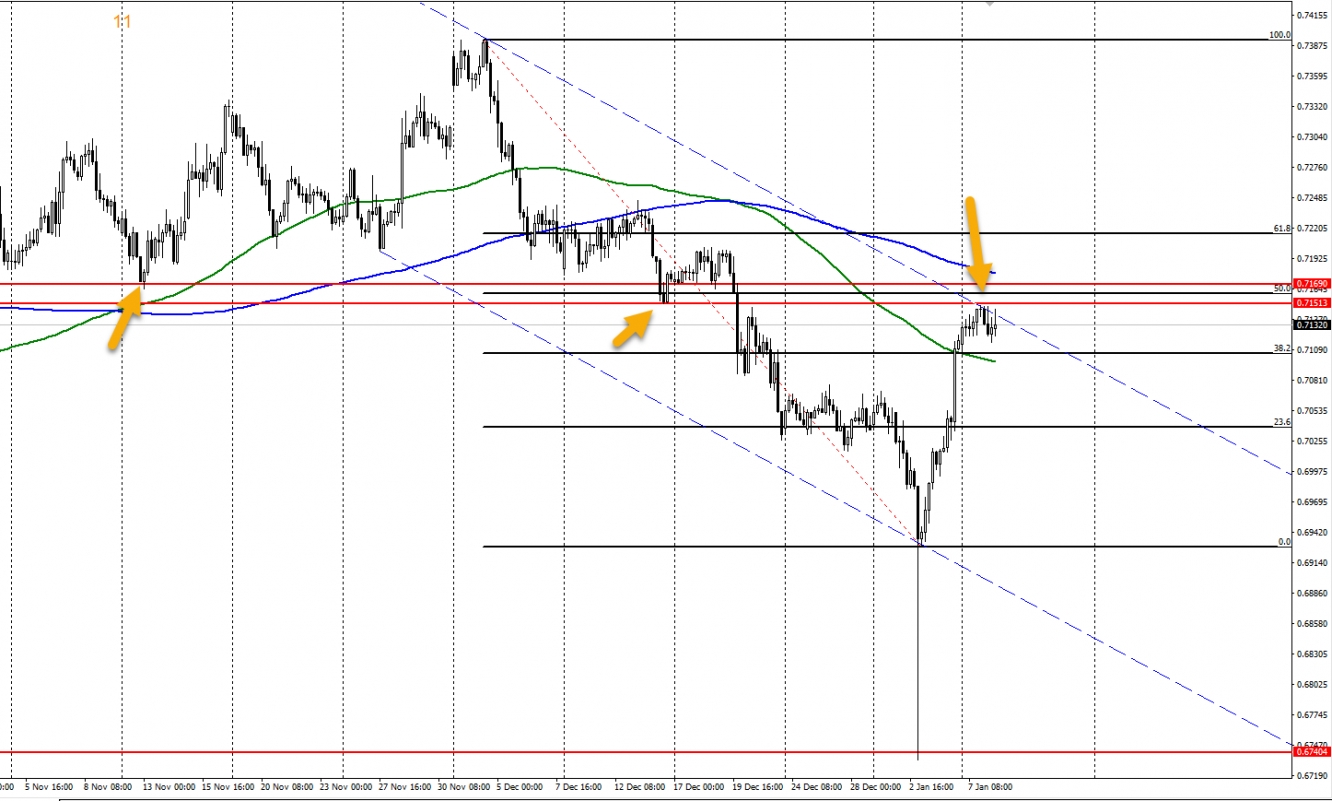Screen dimensions: 1332x801
Task: Click the 0.69420 price scale value
Action: pos(1312,533)
